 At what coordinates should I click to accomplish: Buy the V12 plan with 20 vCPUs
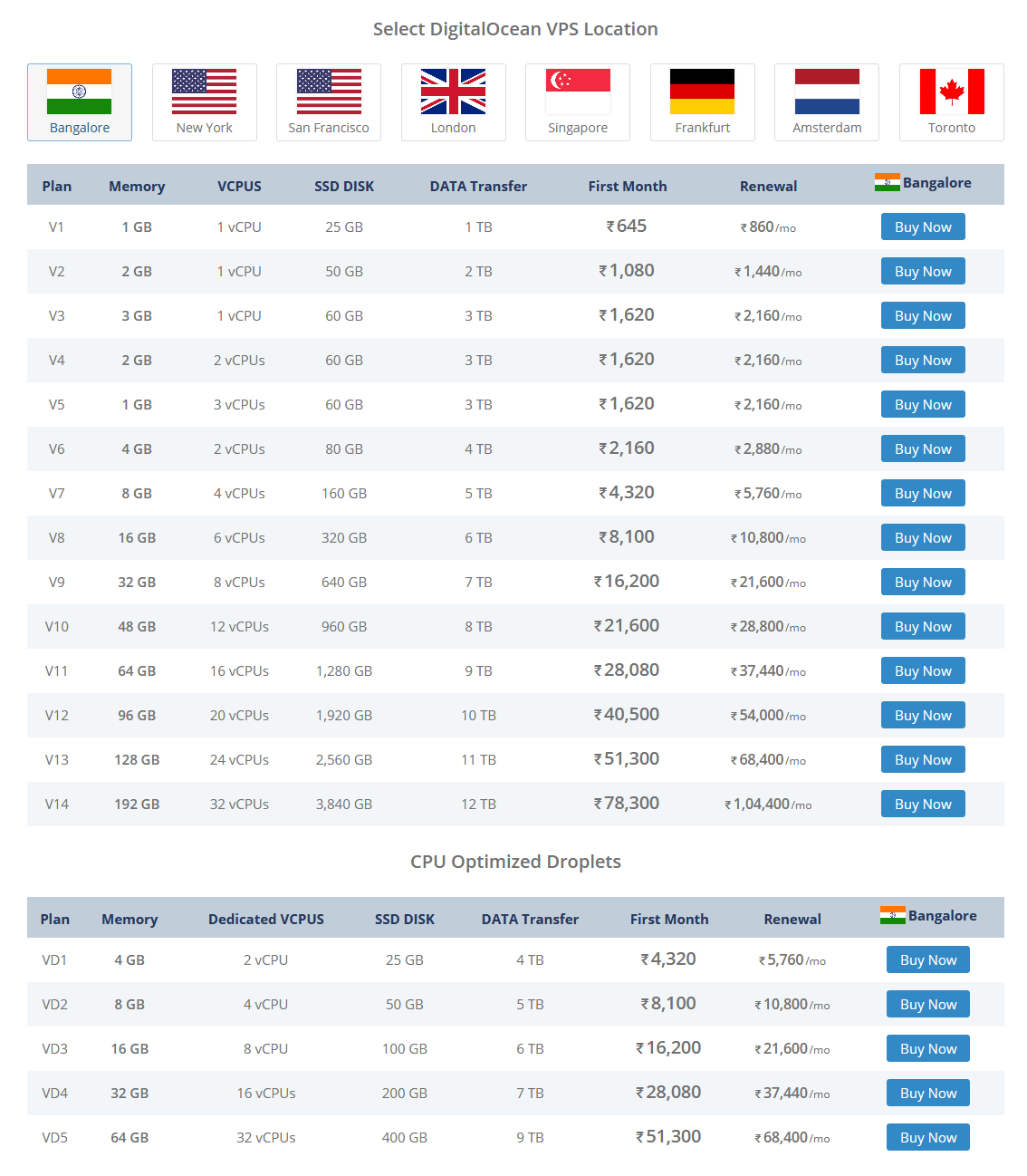point(922,715)
